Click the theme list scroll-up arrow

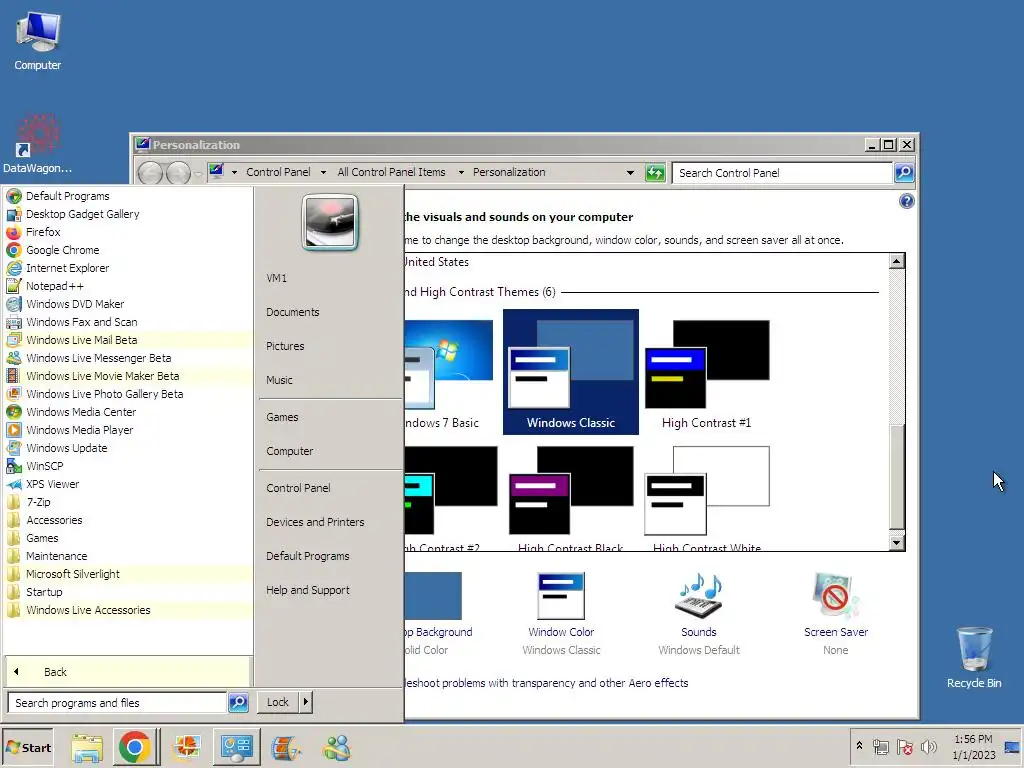tap(897, 261)
